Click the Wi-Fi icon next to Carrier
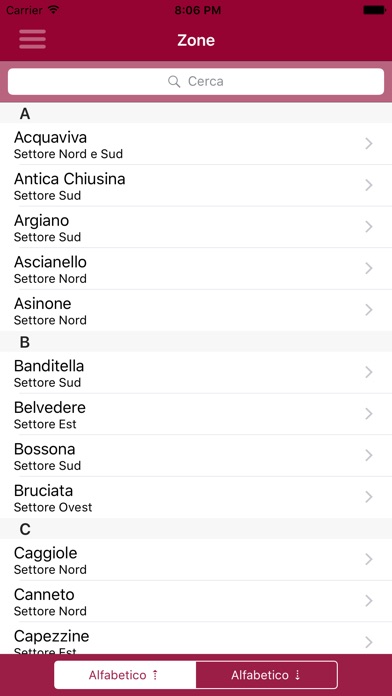This screenshot has height=696, width=392. (x=53, y=10)
